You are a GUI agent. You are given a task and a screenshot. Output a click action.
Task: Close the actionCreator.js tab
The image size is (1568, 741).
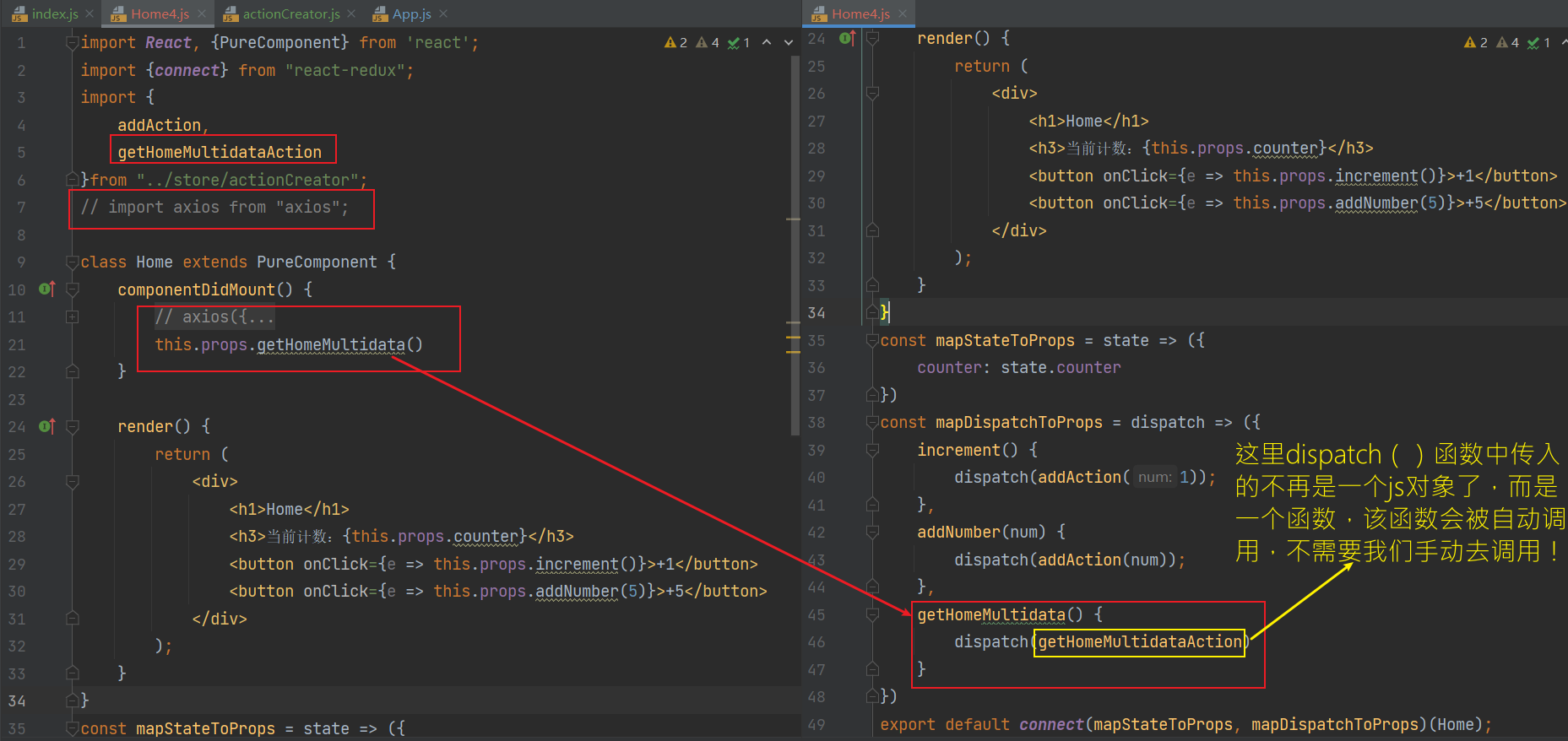pyautogui.click(x=352, y=14)
